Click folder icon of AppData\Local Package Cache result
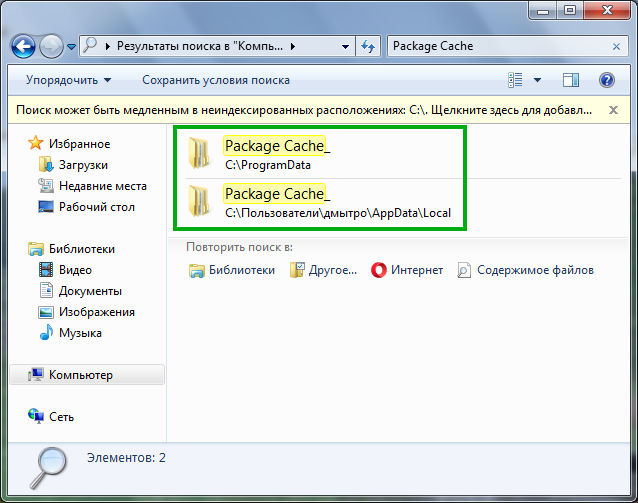 point(199,201)
